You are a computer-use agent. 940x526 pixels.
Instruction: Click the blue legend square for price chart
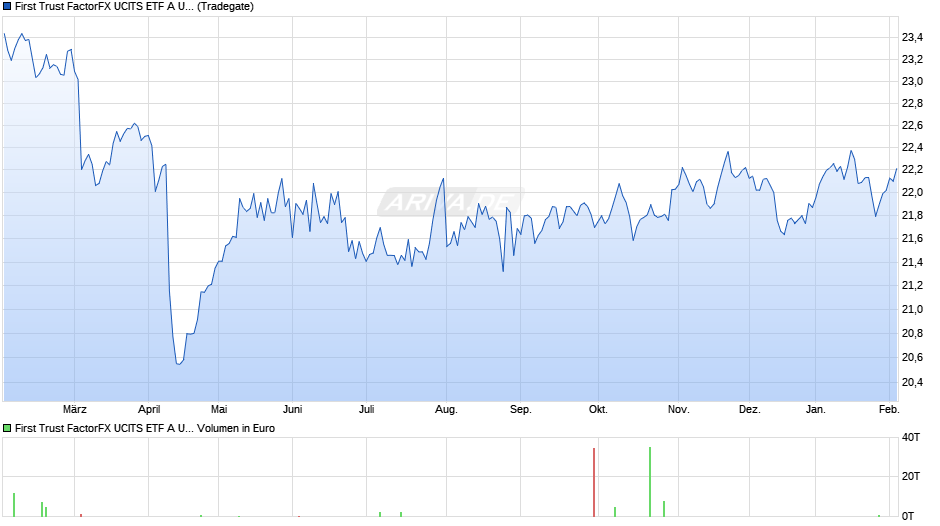pyautogui.click(x=7, y=7)
